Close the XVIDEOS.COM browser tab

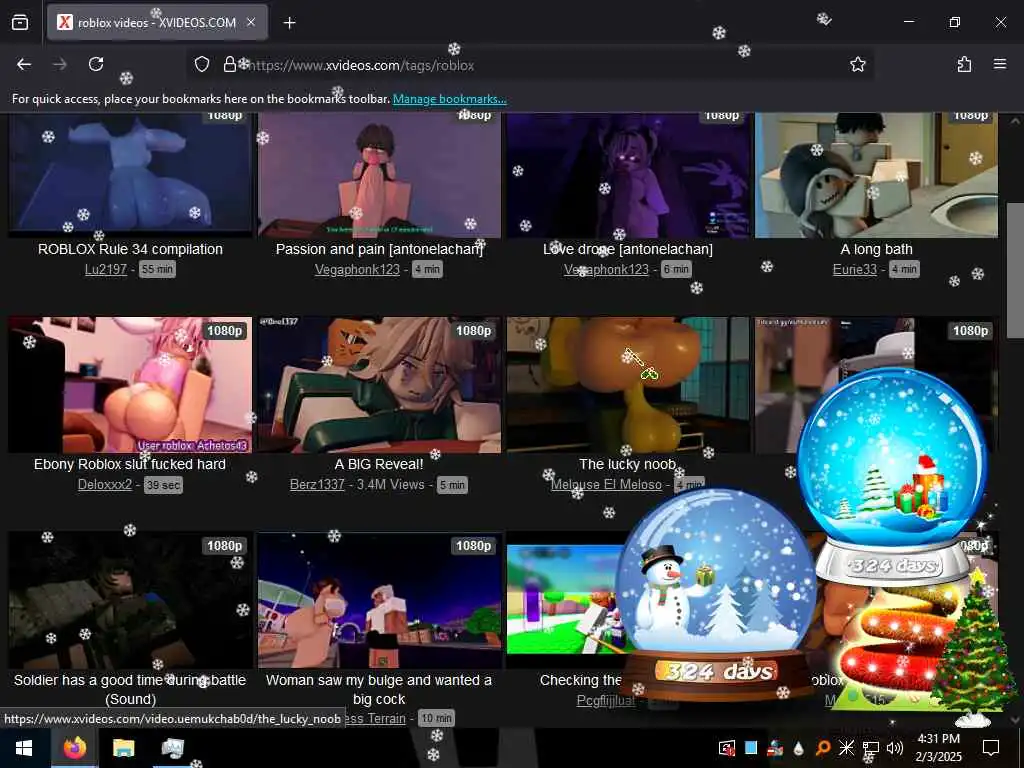[x=251, y=22]
